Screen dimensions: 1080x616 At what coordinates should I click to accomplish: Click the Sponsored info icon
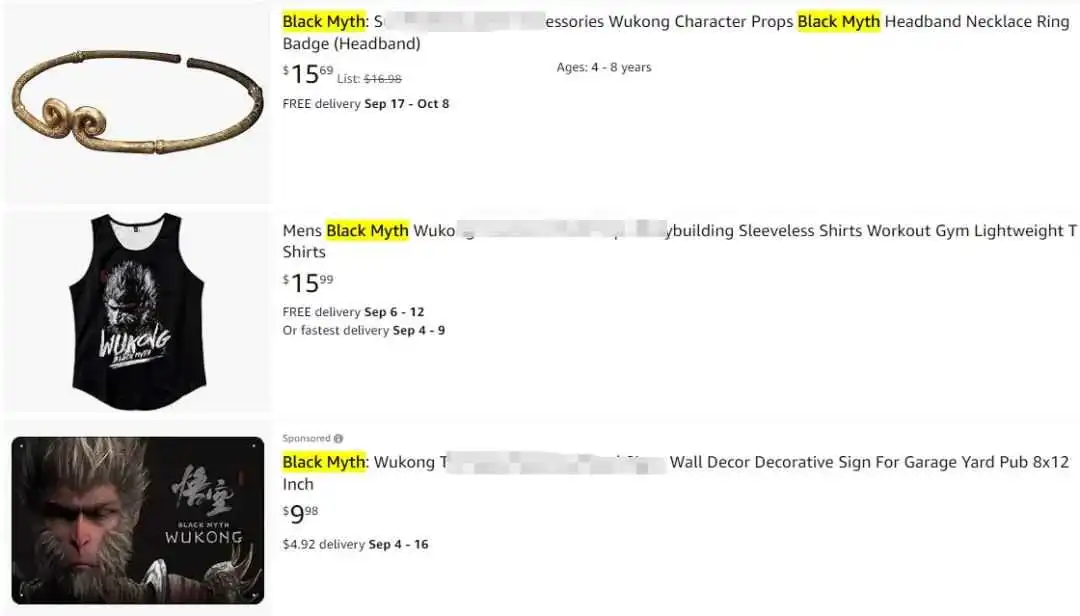coord(338,438)
